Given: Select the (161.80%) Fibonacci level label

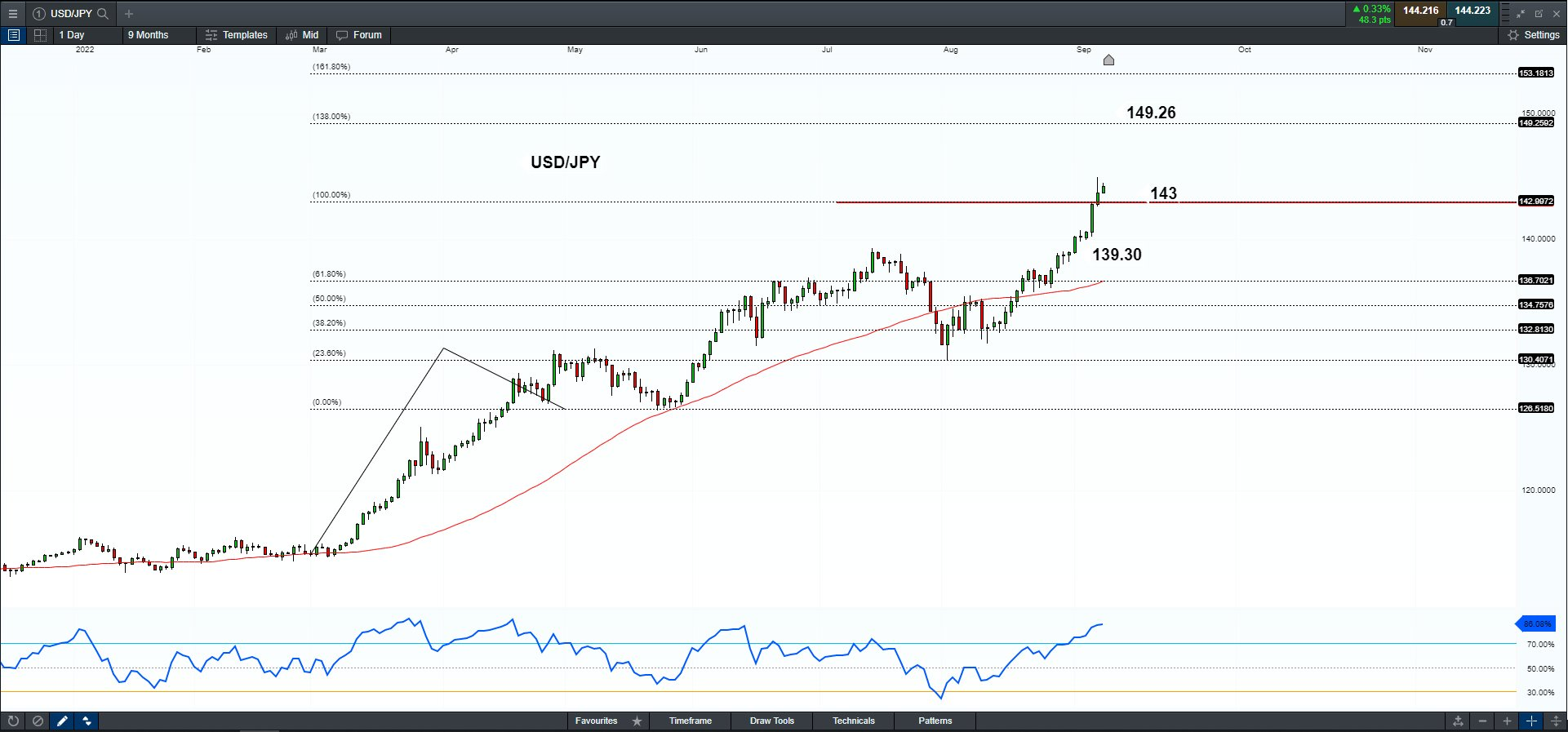Looking at the screenshot, I should tap(331, 67).
